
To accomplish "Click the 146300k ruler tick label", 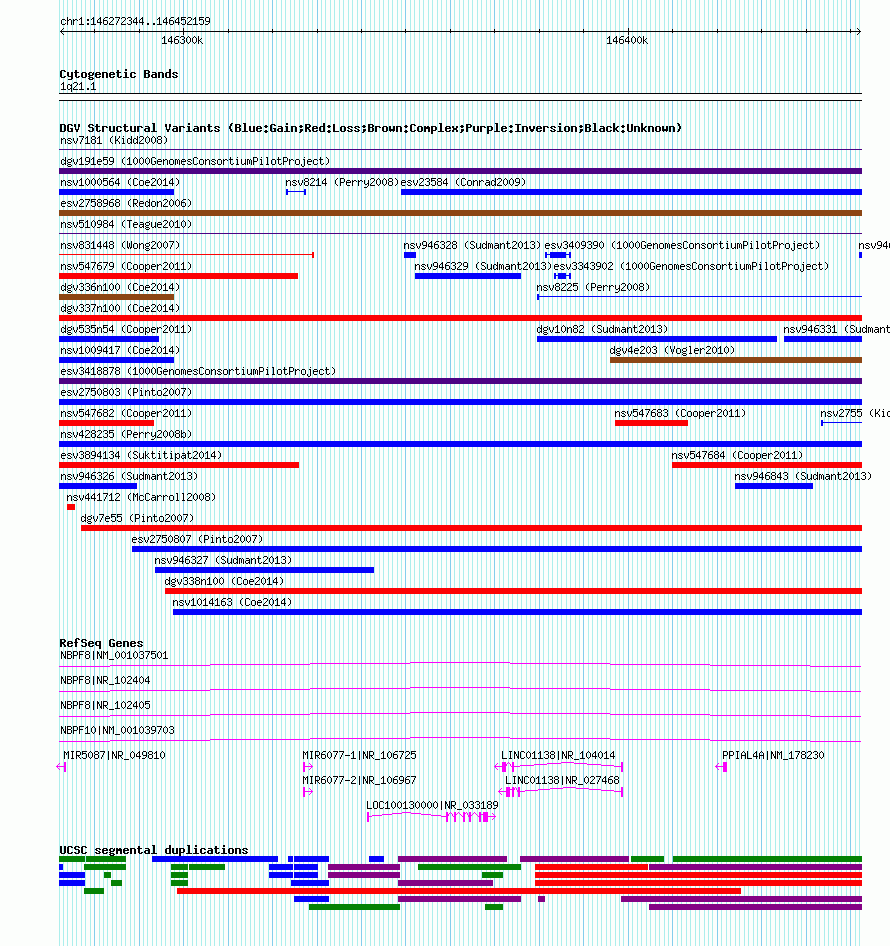I will click(x=182, y=40).
